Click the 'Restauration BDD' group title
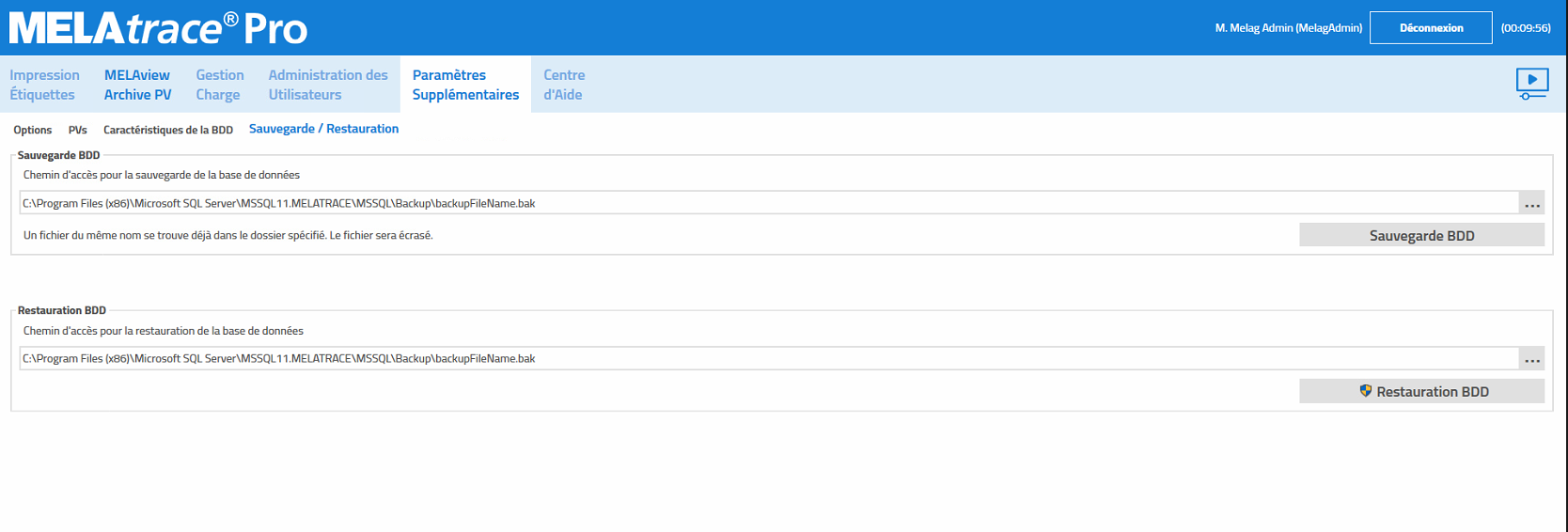Viewport: 1568px width, 532px height. pyautogui.click(x=62, y=310)
